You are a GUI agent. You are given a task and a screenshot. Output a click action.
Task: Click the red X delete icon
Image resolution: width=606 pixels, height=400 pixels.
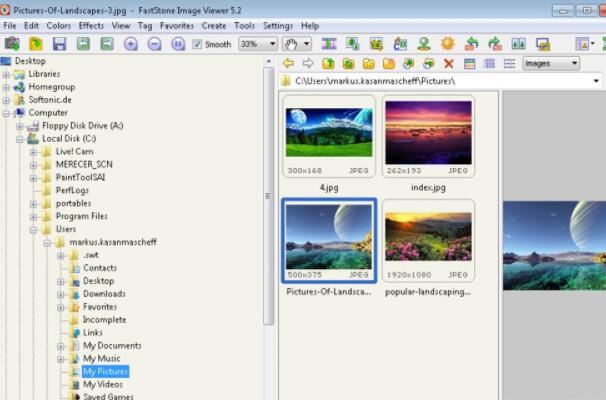click(448, 64)
